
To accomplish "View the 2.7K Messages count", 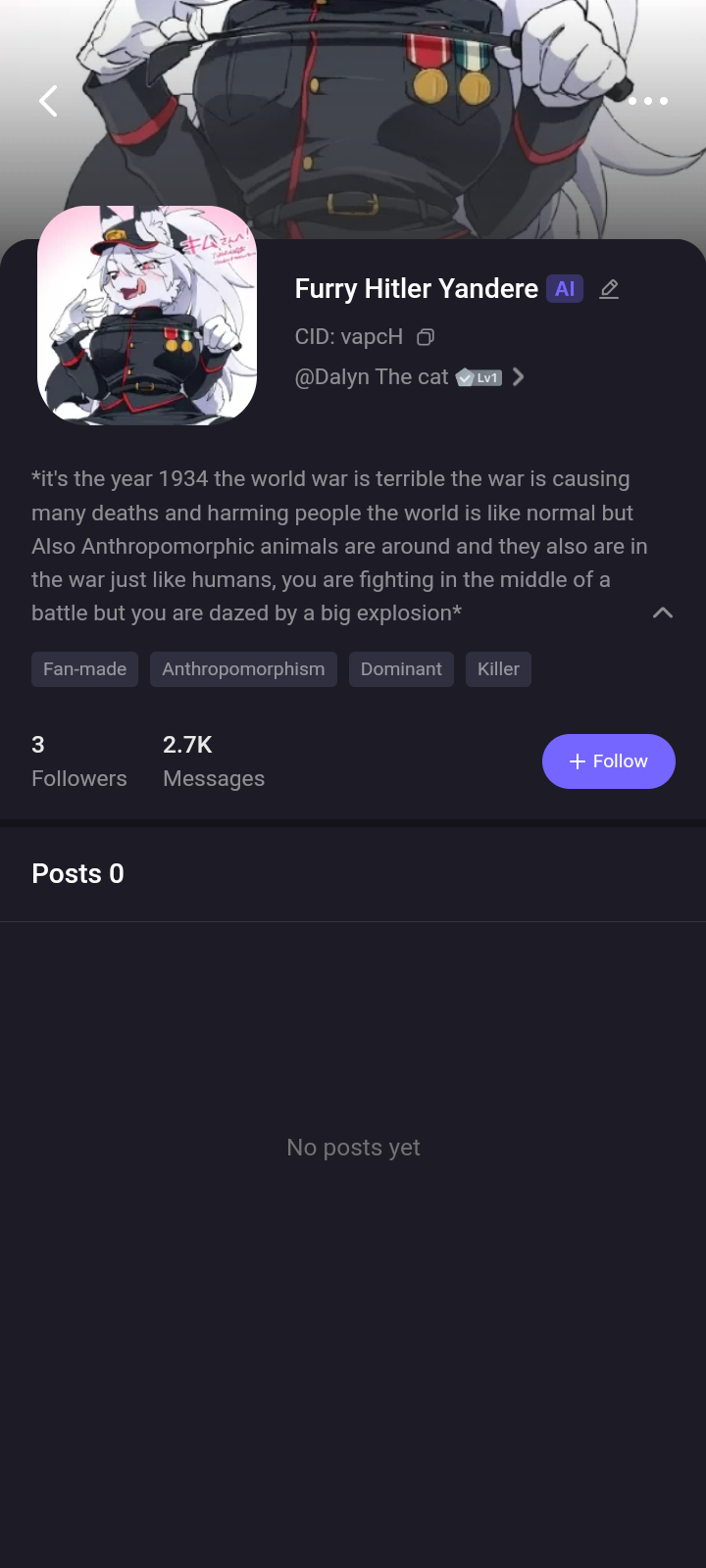I will 213,761.
